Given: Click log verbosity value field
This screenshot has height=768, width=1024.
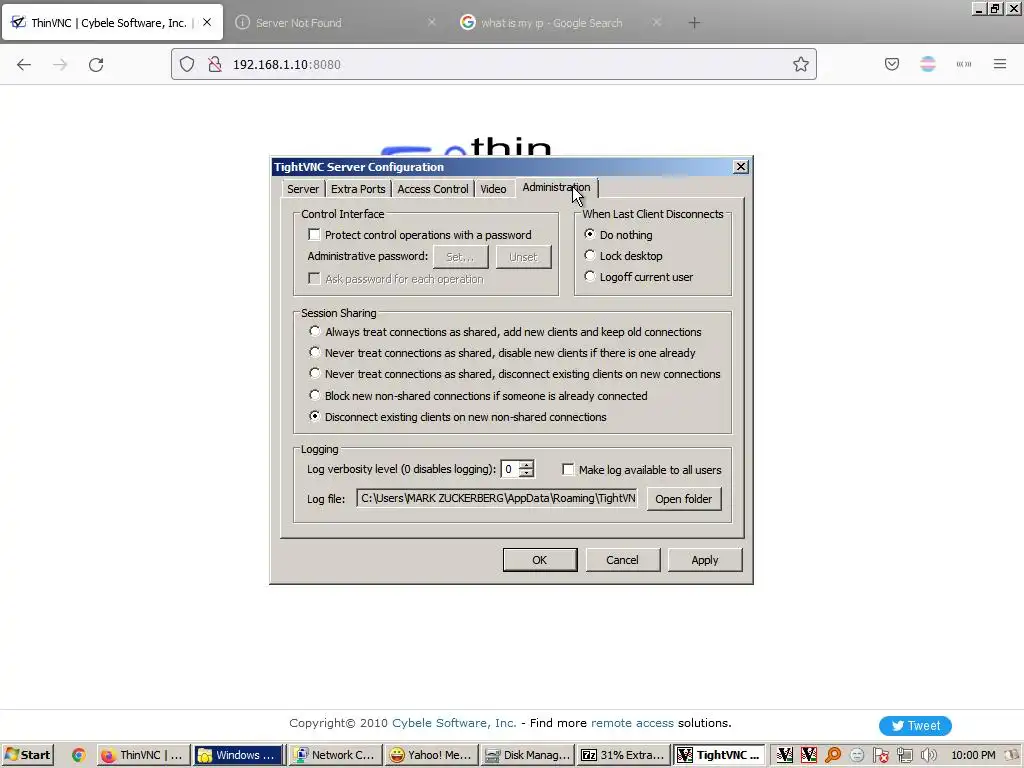Looking at the screenshot, I should (509, 469).
